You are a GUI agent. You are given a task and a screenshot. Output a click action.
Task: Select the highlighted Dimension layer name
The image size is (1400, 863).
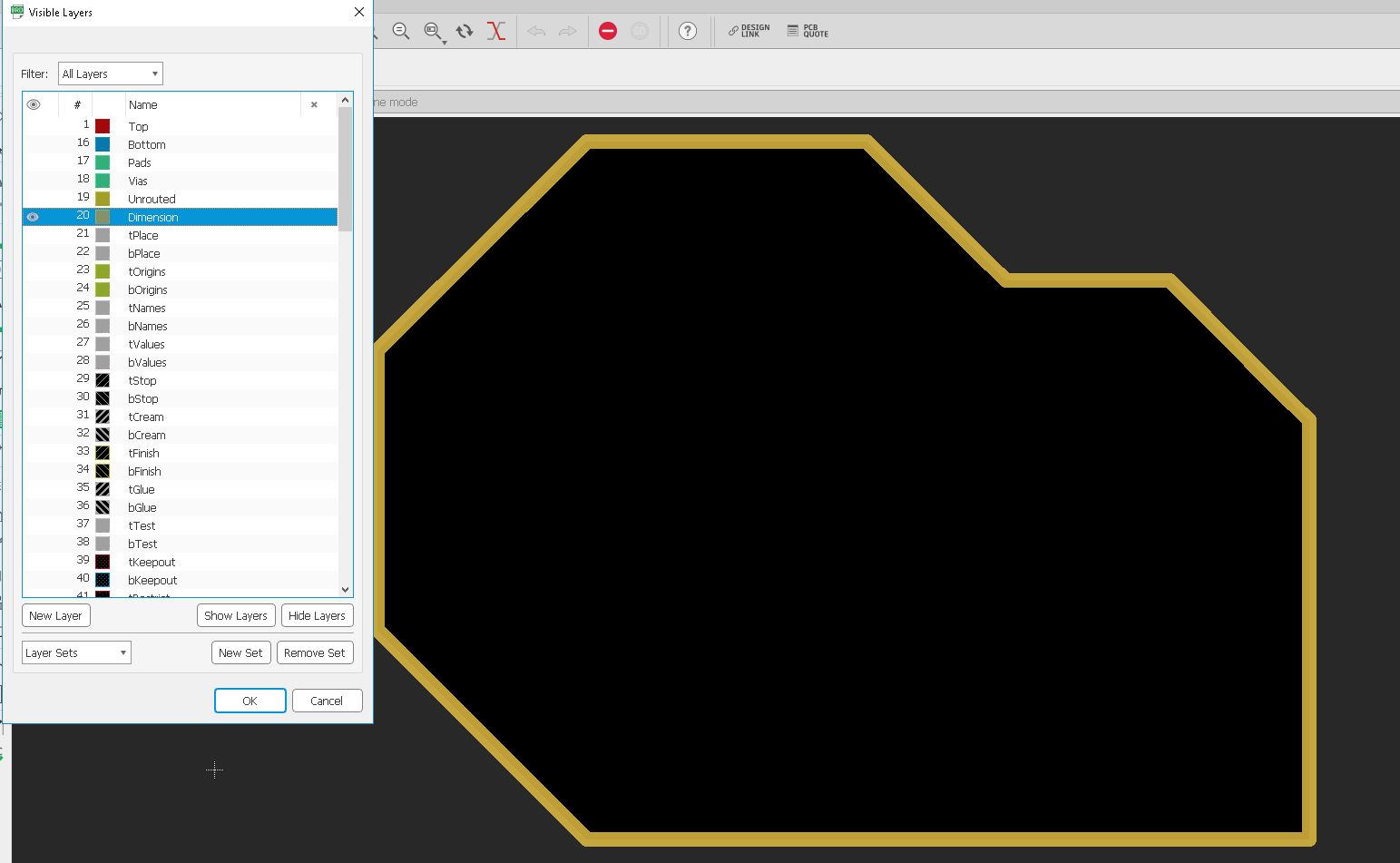[x=152, y=218]
